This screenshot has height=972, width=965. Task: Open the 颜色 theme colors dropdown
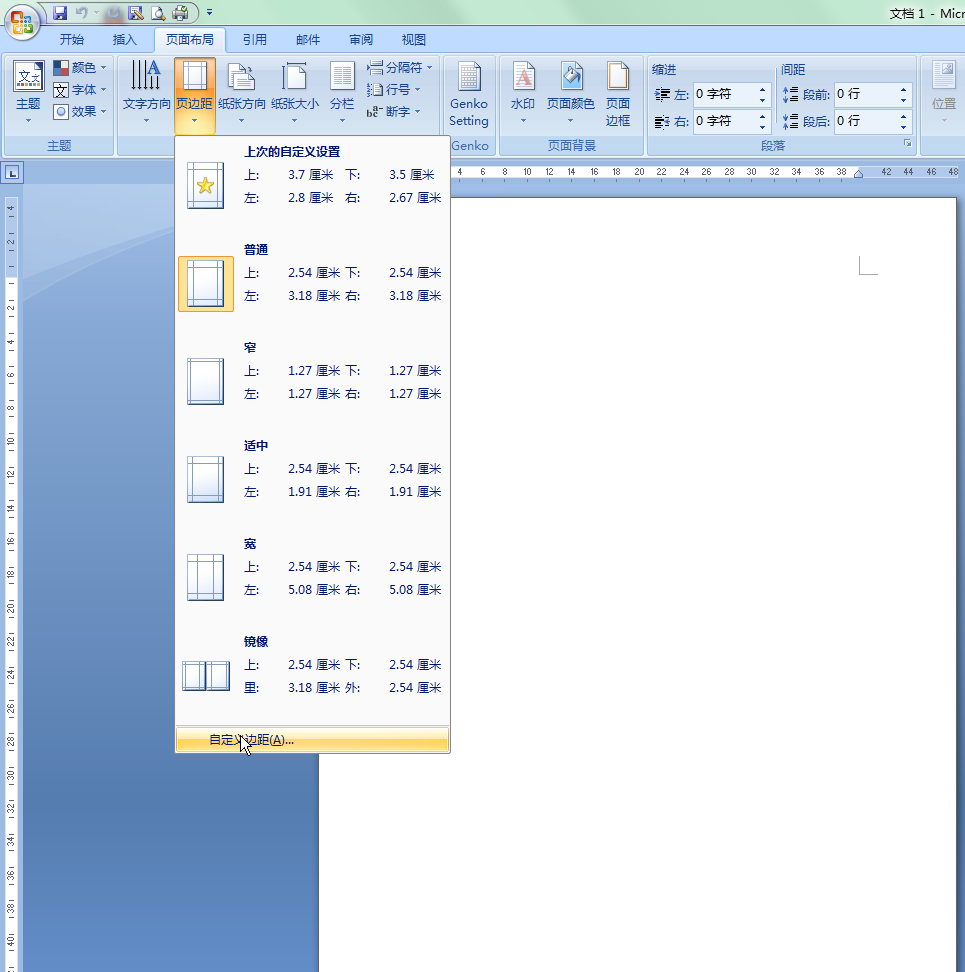pos(79,67)
